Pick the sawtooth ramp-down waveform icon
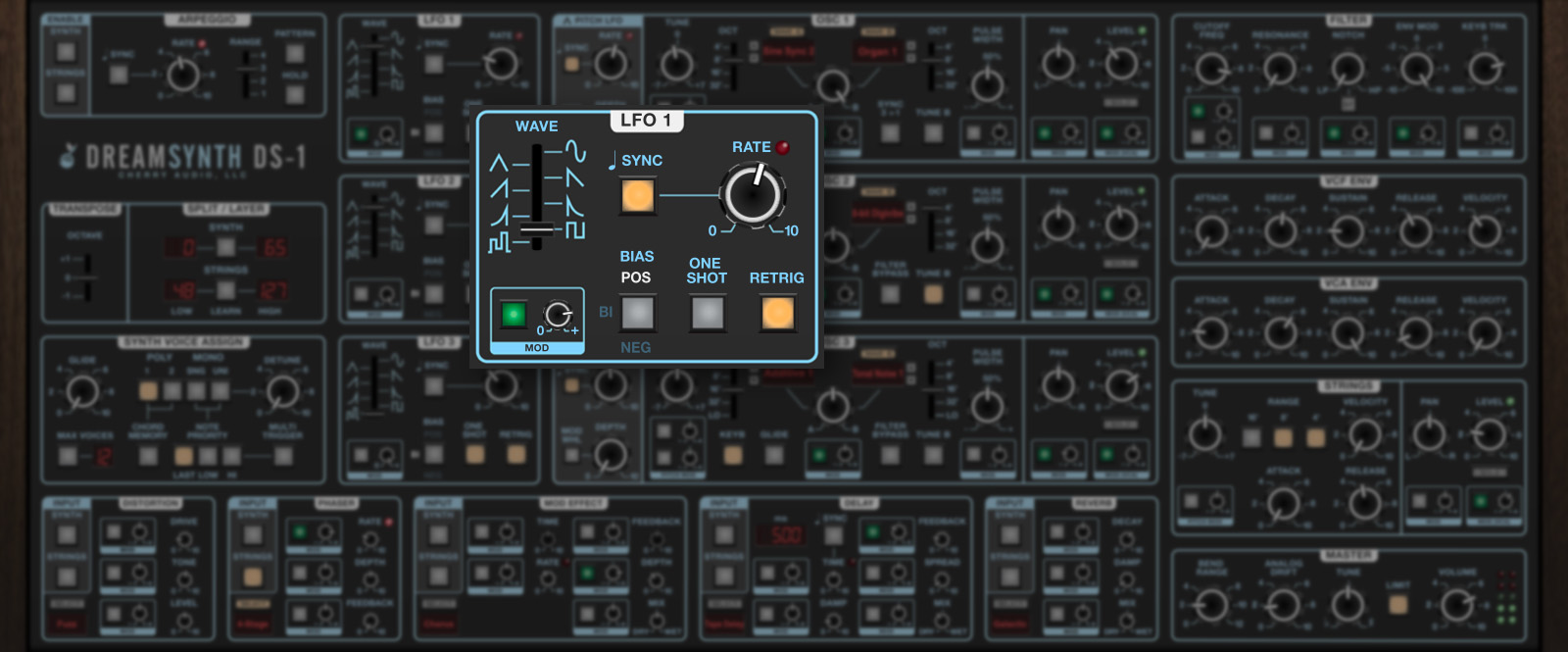This screenshot has height=652, width=1568. (x=575, y=177)
